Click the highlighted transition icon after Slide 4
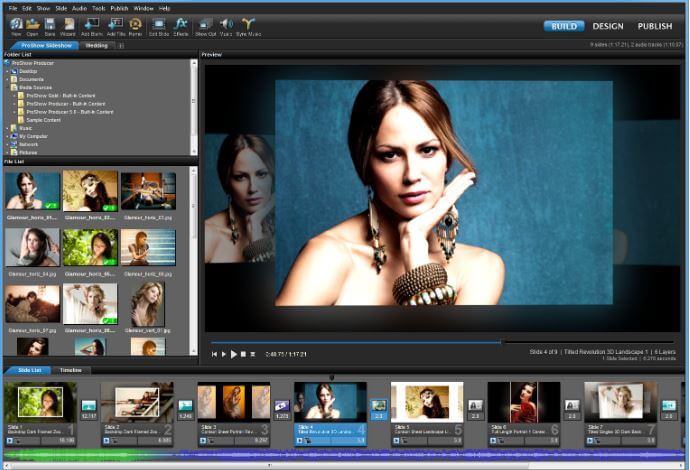 (378, 405)
